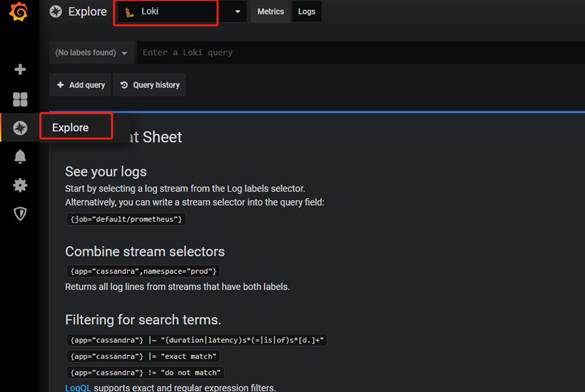Click the Combine stream selectors heading
This screenshot has height=392, width=585.
145,251
